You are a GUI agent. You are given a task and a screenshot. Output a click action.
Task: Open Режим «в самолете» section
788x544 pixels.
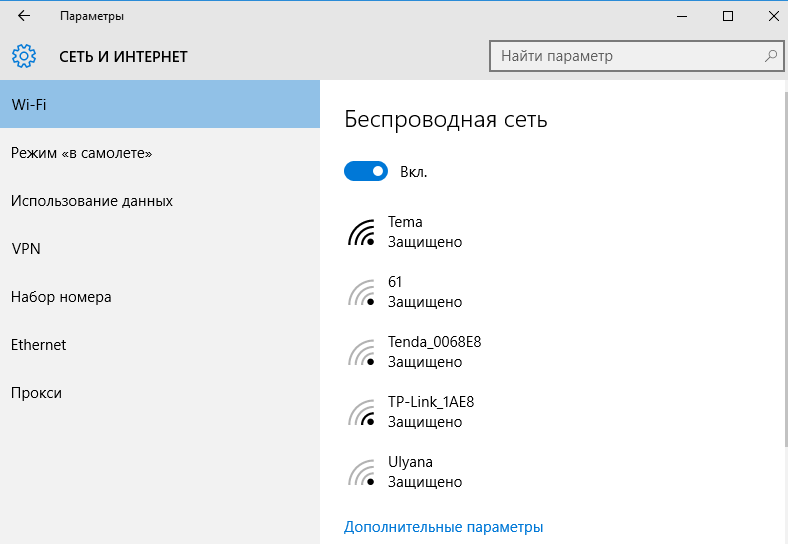click(x=160, y=152)
